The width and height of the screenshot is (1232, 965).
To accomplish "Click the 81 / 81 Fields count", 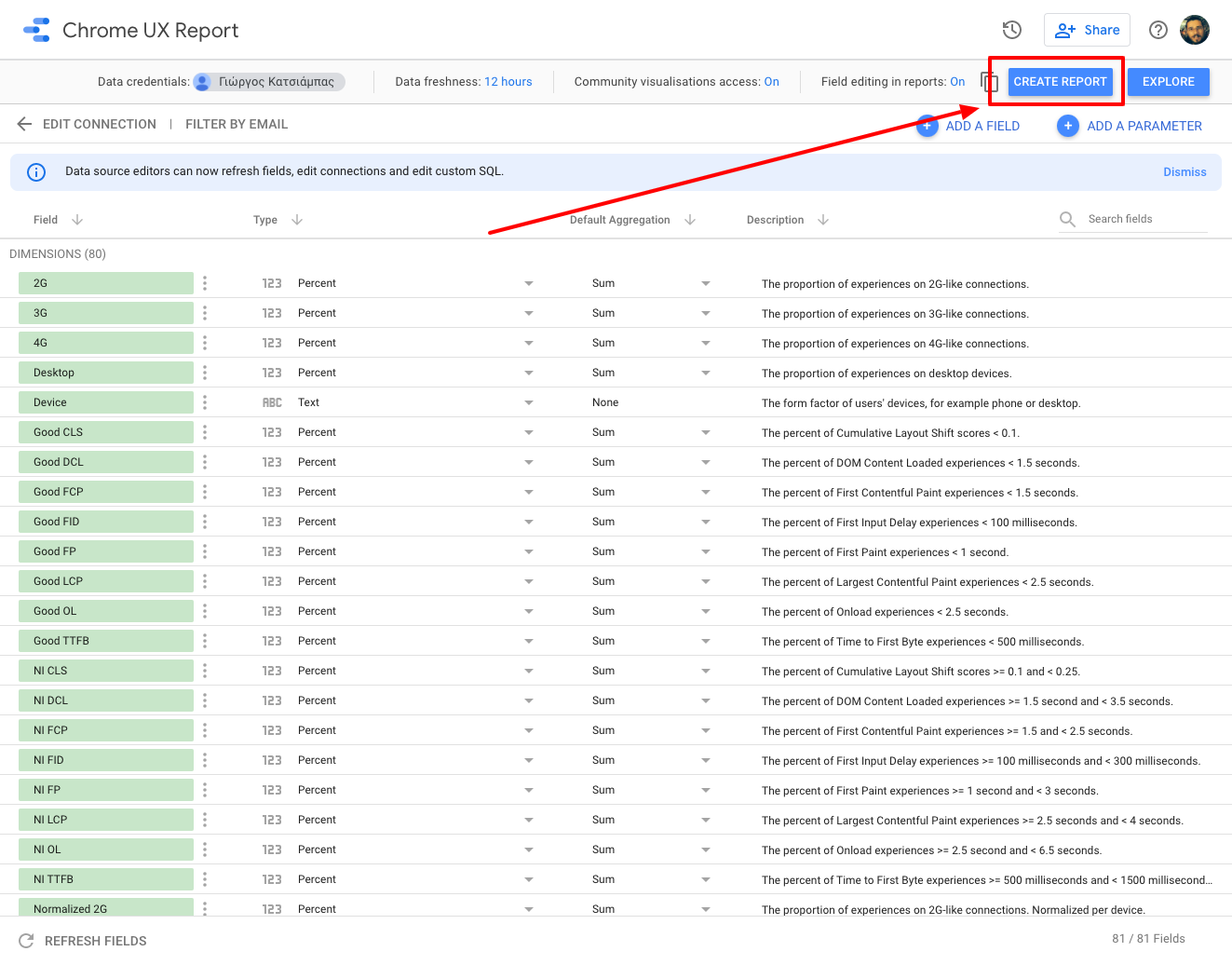I will (x=1148, y=939).
